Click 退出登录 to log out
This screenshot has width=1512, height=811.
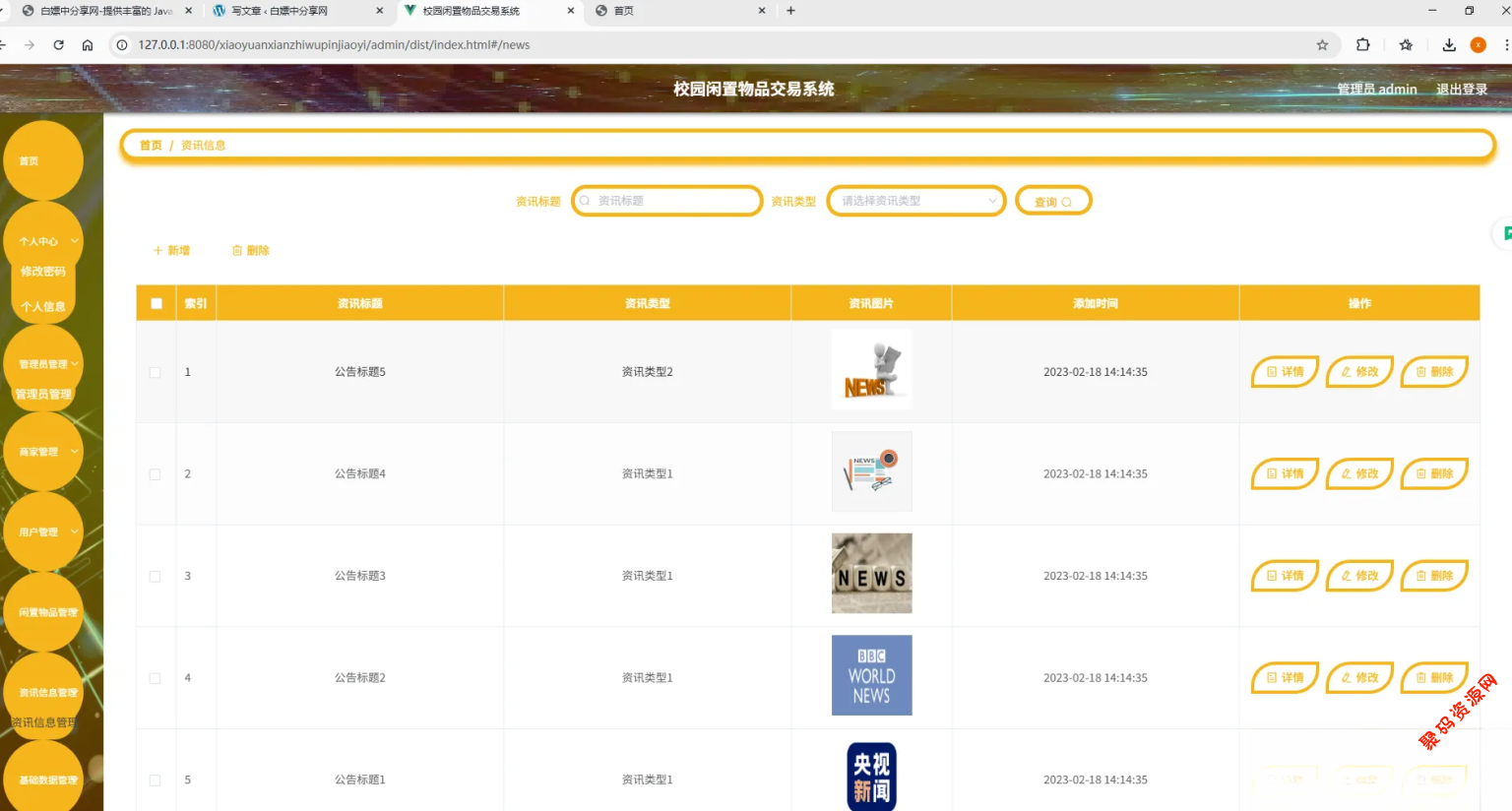[x=1461, y=90]
